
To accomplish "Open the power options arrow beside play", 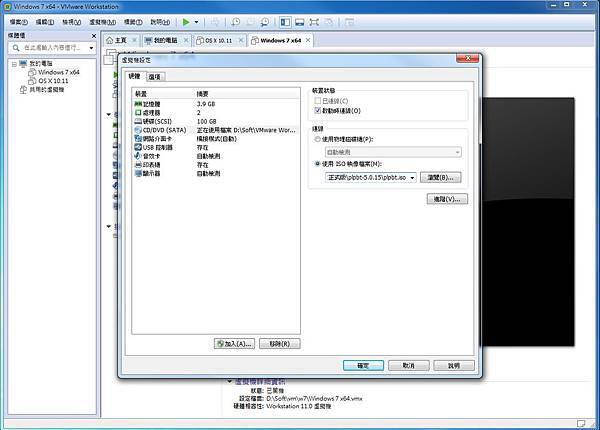I will tap(196, 22).
